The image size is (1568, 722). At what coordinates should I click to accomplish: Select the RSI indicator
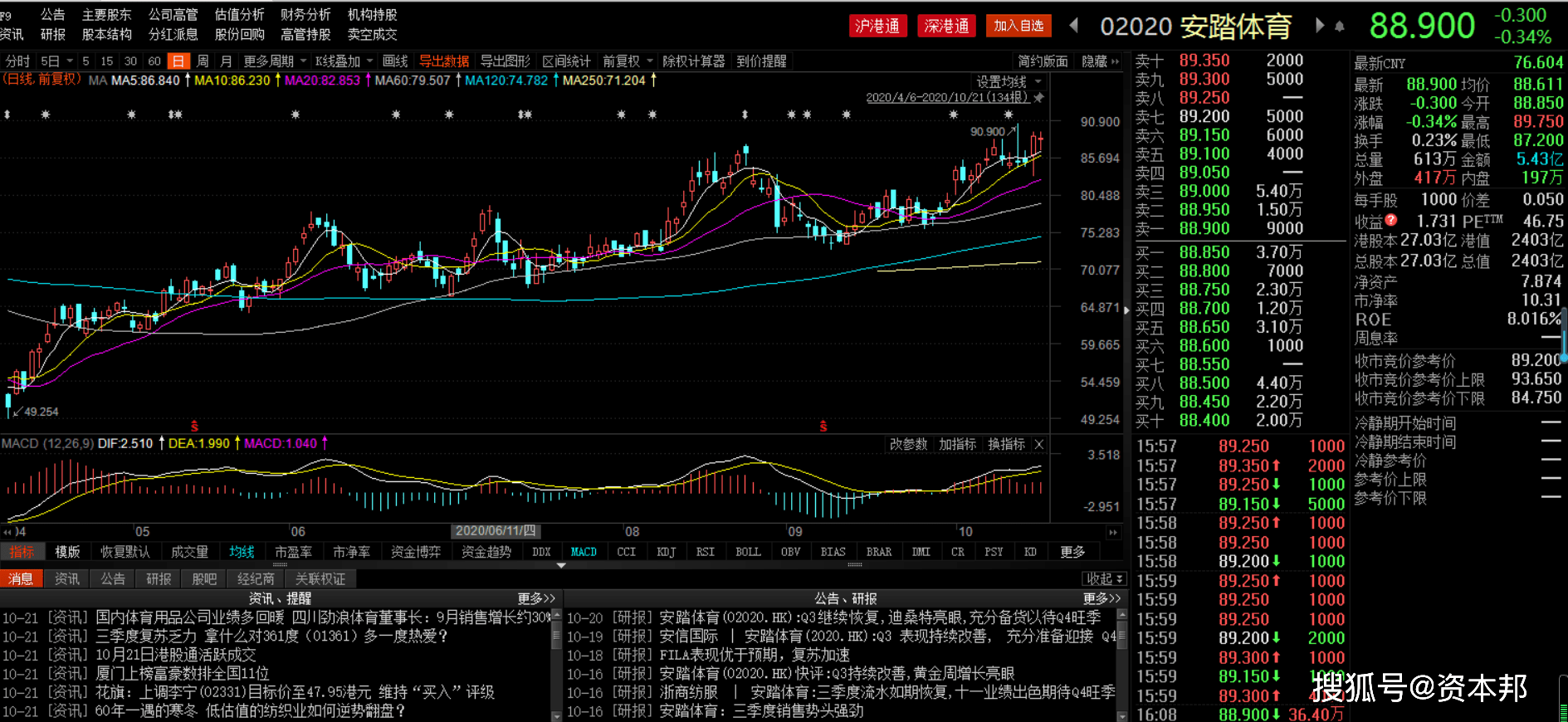click(x=706, y=552)
